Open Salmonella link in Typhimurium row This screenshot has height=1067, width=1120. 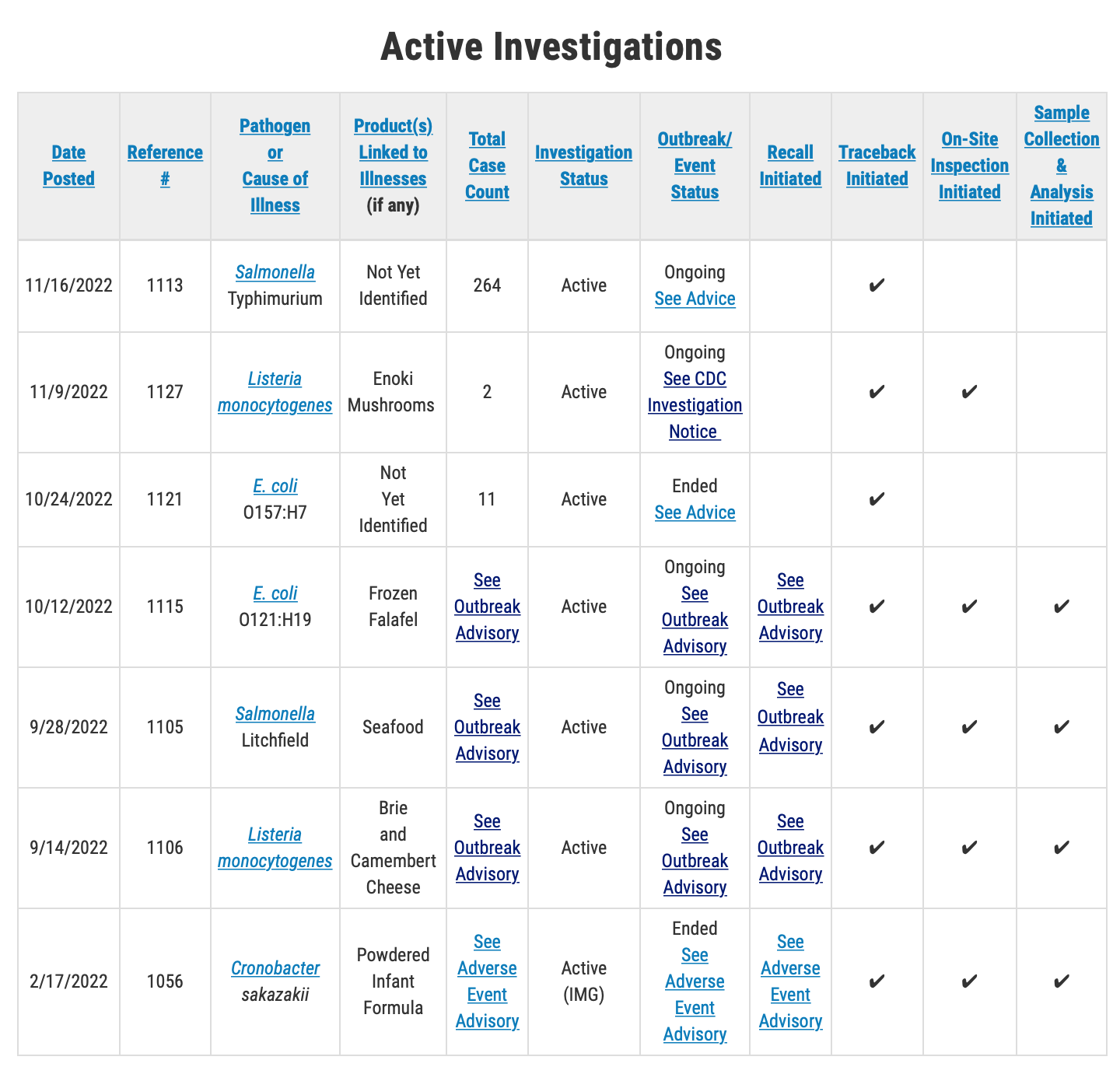pos(275,272)
